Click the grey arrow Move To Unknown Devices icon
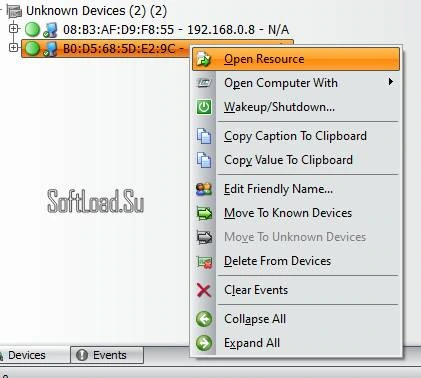The height and width of the screenshot is (378, 421). [x=204, y=237]
